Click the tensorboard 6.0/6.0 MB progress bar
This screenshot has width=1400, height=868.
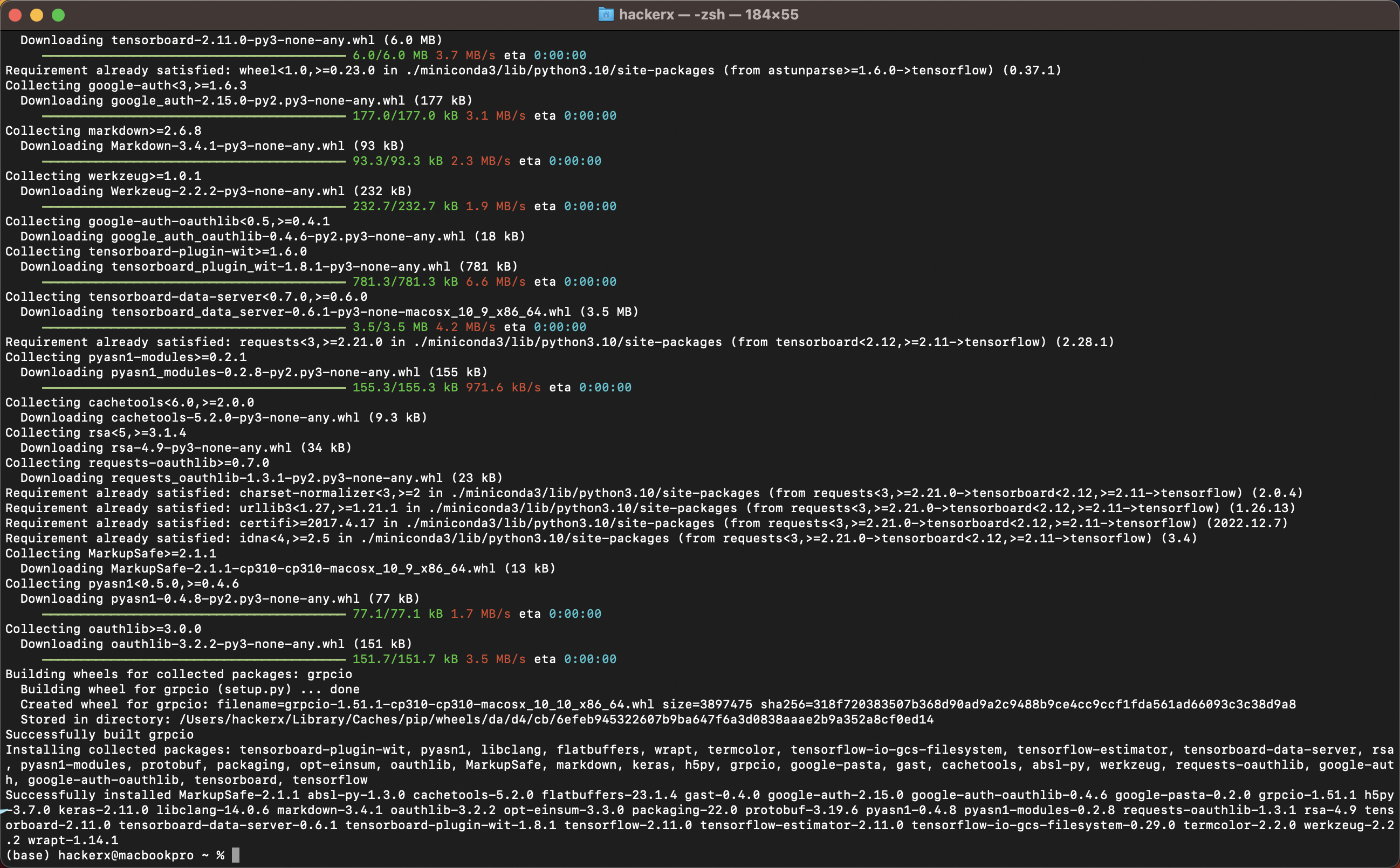coord(194,56)
